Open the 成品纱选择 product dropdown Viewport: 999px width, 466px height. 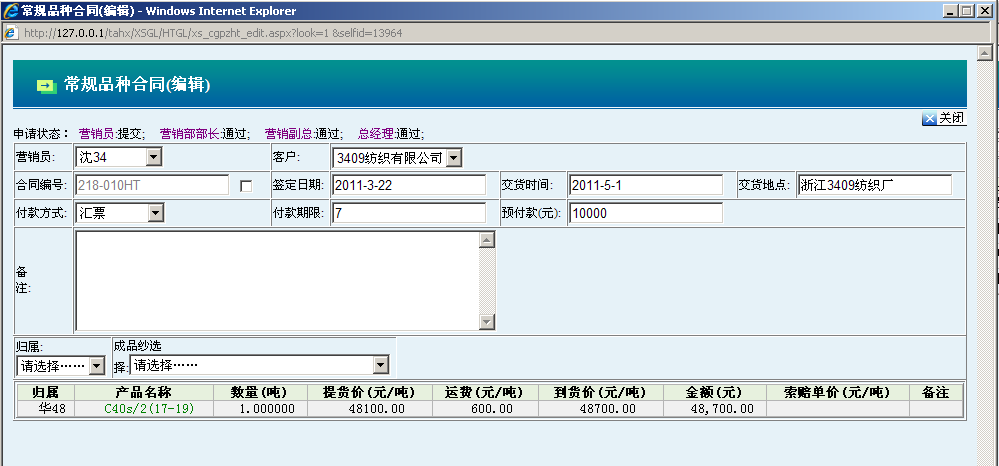380,366
